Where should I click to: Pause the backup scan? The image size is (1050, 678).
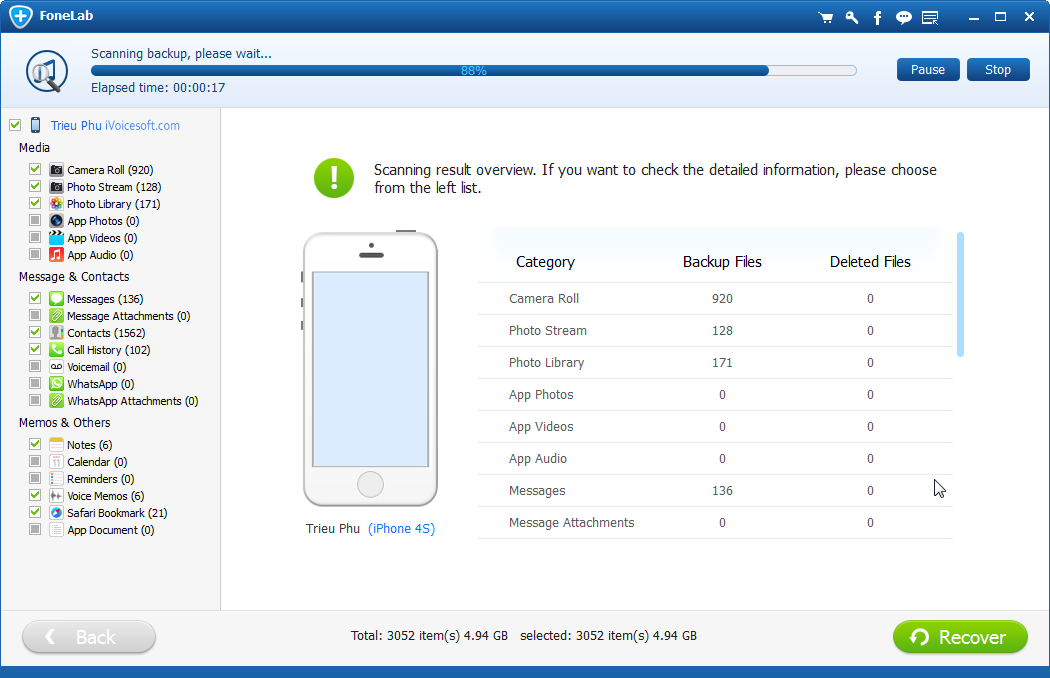(928, 70)
